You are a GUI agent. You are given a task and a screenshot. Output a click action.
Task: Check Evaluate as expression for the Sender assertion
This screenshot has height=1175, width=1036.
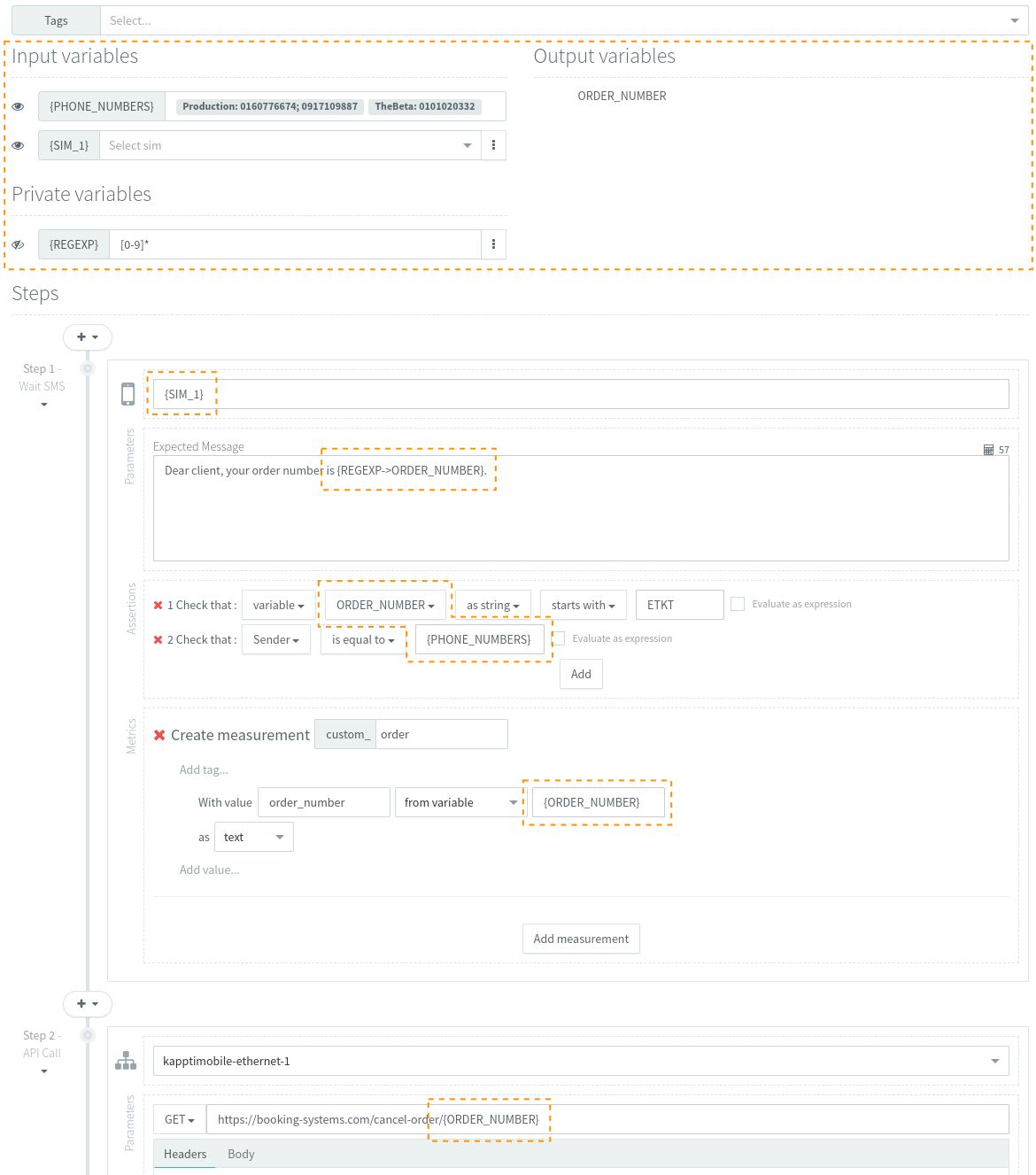tap(559, 638)
